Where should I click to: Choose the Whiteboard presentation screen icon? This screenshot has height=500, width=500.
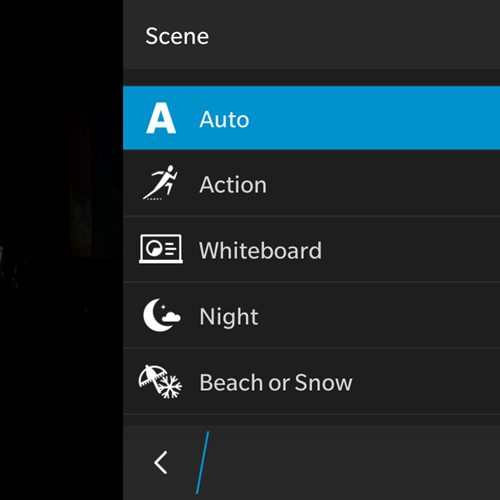(161, 249)
